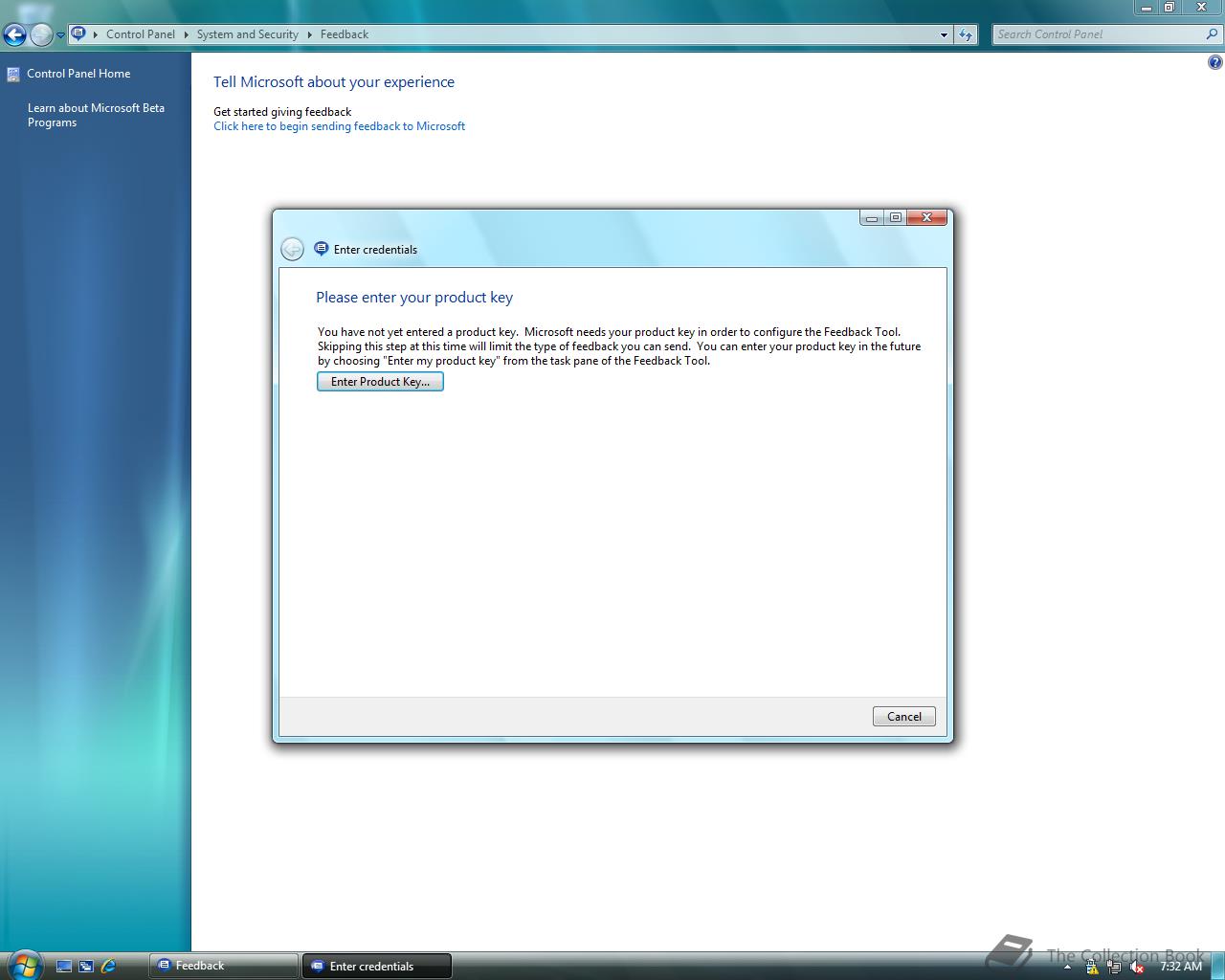This screenshot has width=1225, height=980.
Task: Click the Refresh icon beside the address bar
Action: pos(966,33)
